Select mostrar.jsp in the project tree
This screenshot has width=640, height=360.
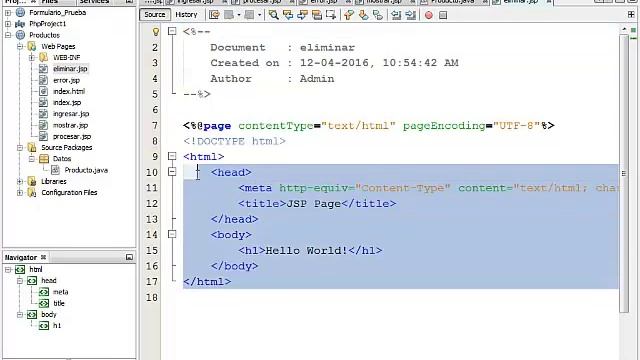coord(70,125)
